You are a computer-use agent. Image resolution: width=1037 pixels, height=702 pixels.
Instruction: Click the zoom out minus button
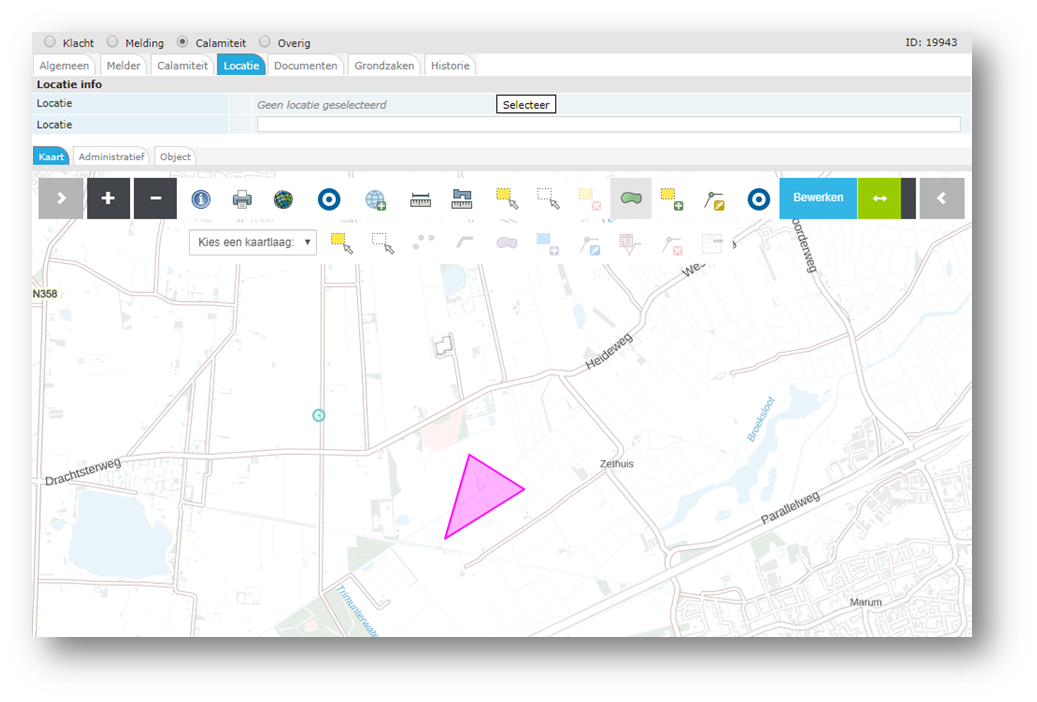155,198
